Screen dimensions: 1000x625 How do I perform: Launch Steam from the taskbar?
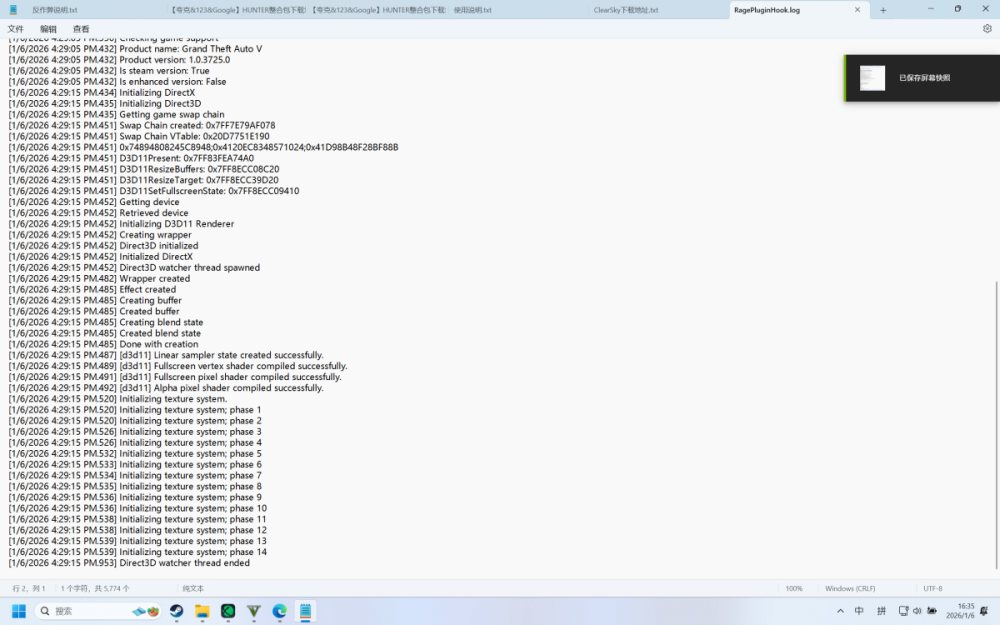point(177,611)
